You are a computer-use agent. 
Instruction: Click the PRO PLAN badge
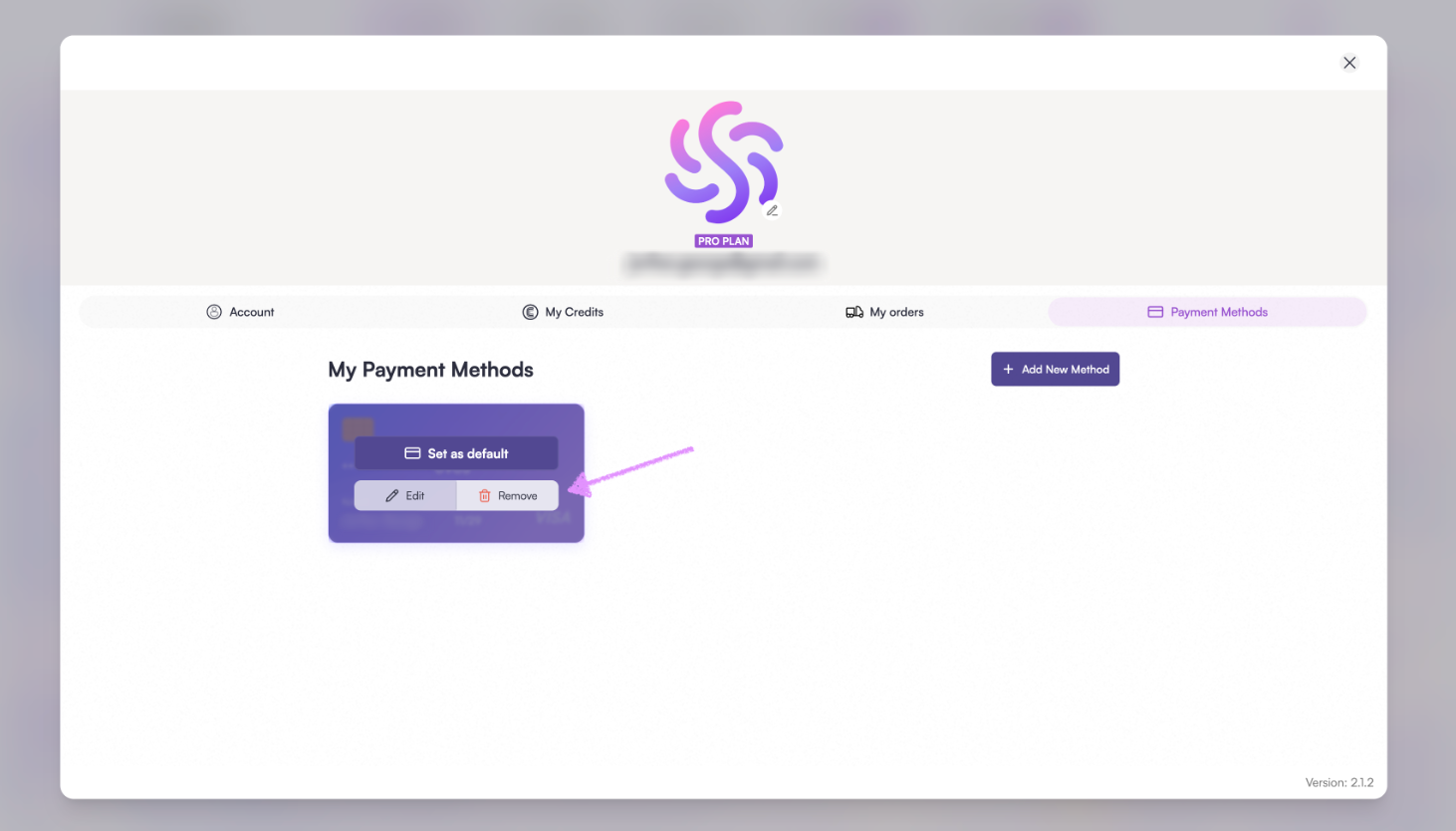coord(724,241)
